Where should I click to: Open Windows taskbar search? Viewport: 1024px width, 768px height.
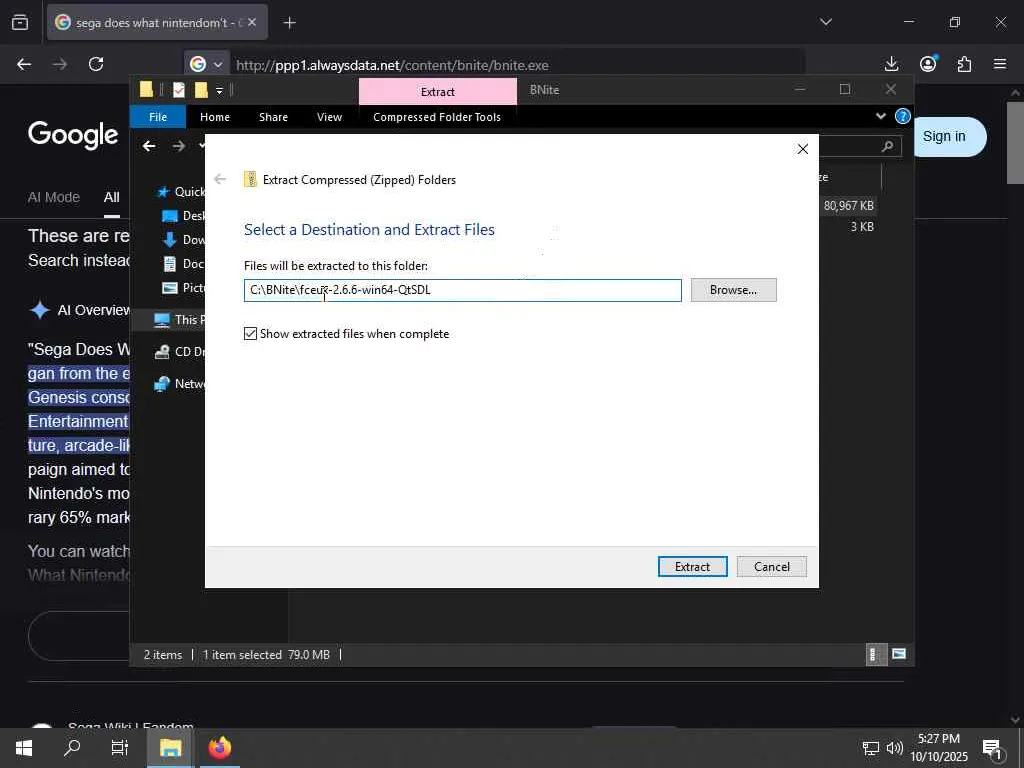(72, 748)
